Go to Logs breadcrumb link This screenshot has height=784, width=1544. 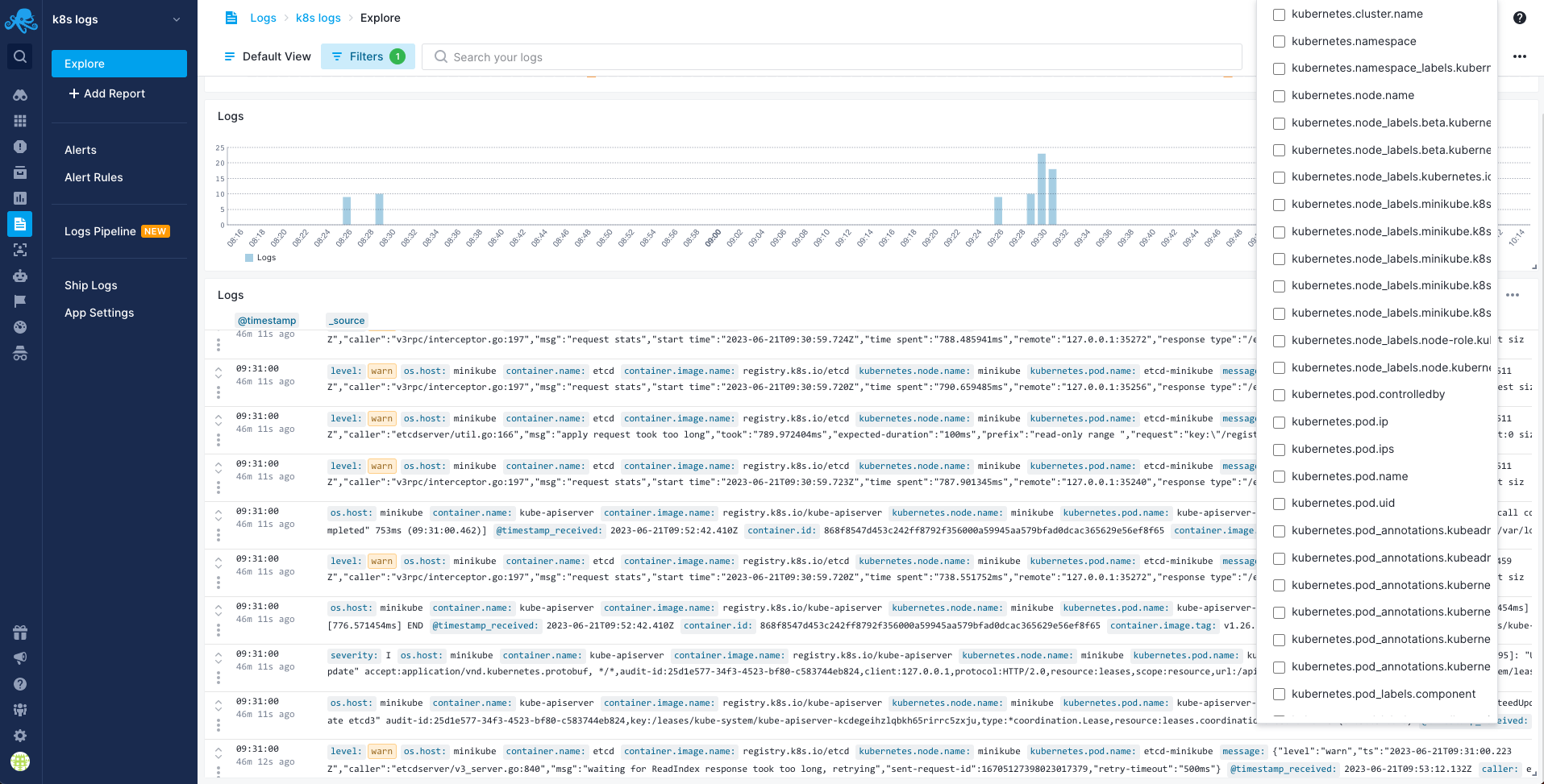[x=263, y=18]
